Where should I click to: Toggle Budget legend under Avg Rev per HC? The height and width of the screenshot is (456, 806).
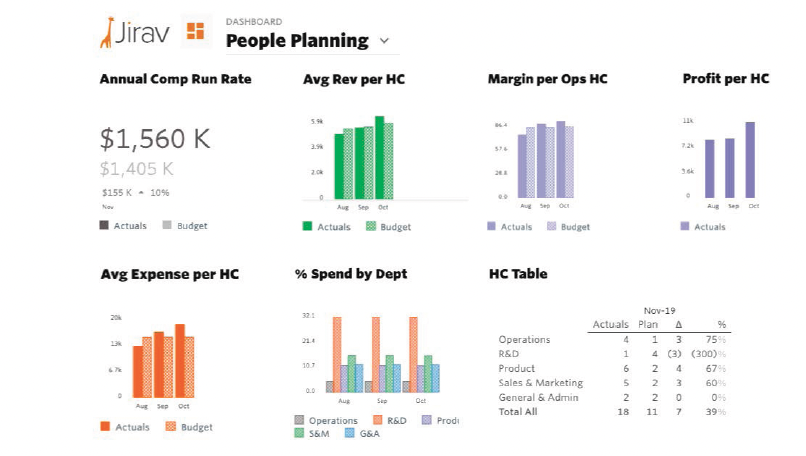(x=388, y=227)
